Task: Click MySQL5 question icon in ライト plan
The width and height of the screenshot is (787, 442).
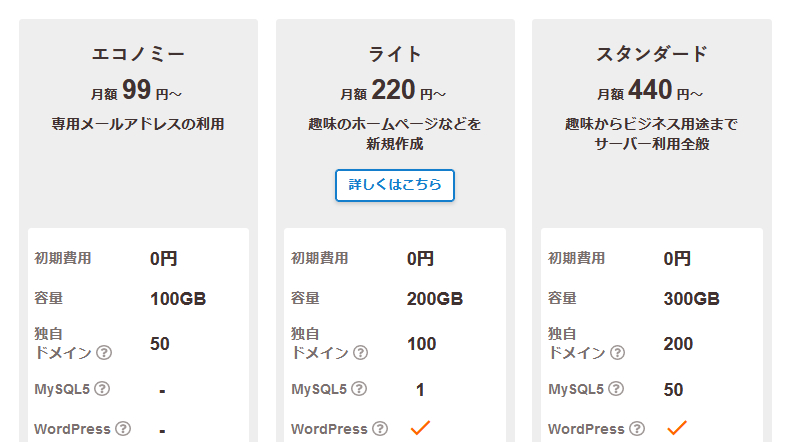Action: click(x=358, y=389)
